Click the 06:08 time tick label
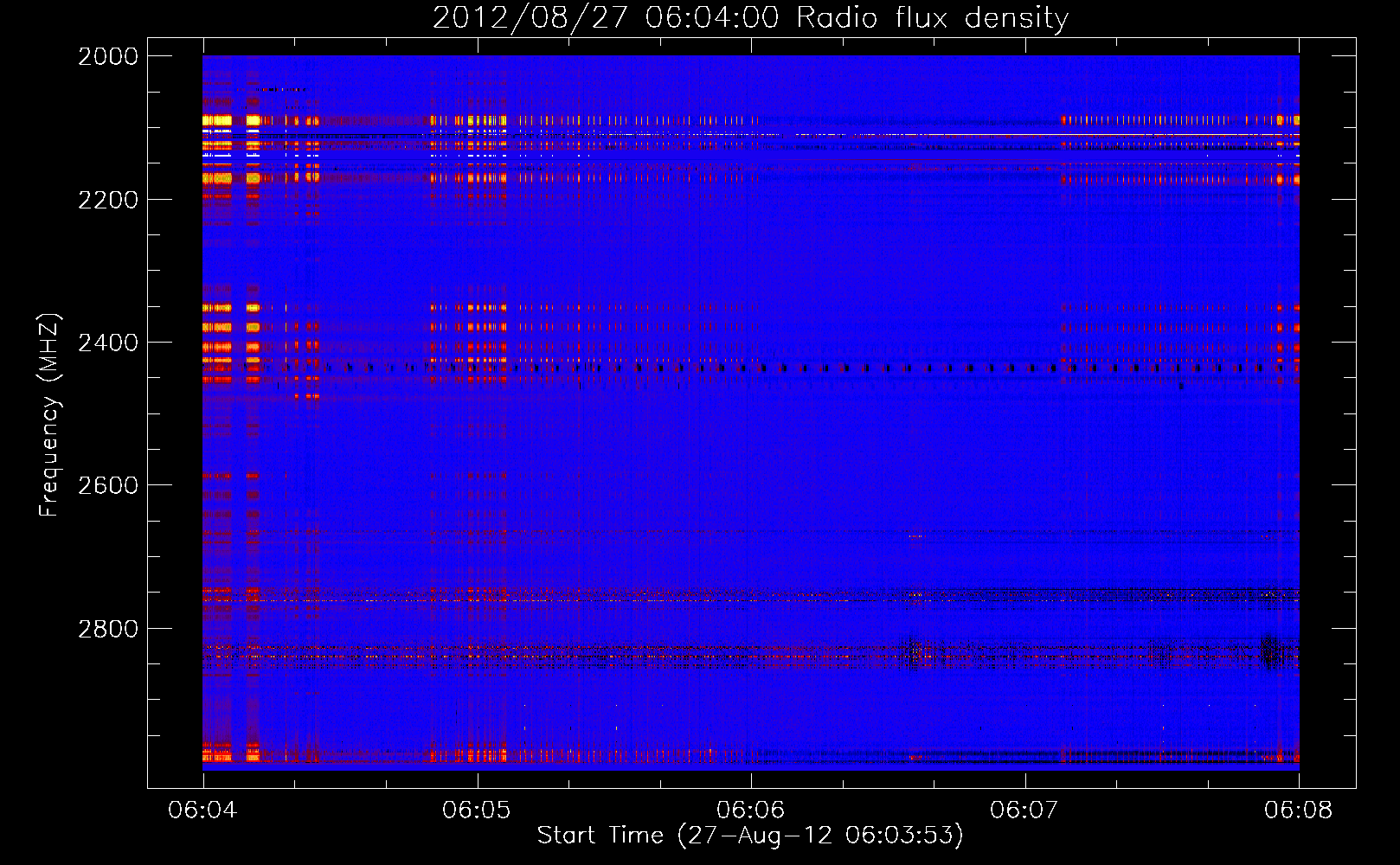Viewport: 1400px width, 865px height. coord(1299,810)
